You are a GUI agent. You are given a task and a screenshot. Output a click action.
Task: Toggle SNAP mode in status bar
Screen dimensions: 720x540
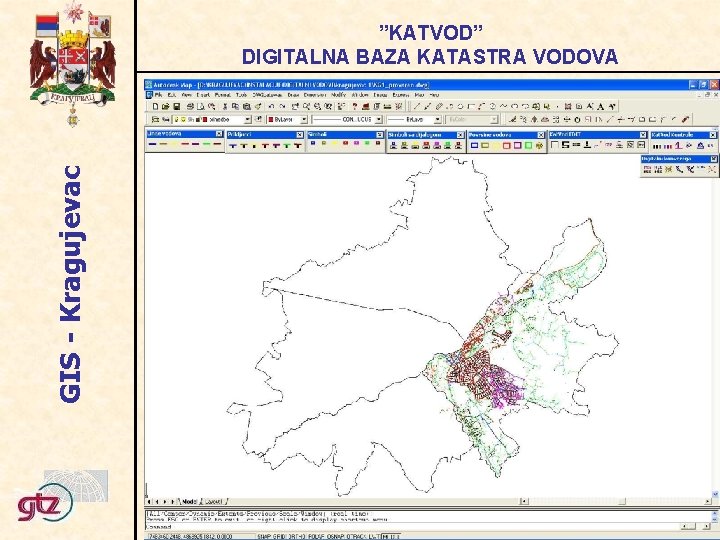tap(265, 536)
